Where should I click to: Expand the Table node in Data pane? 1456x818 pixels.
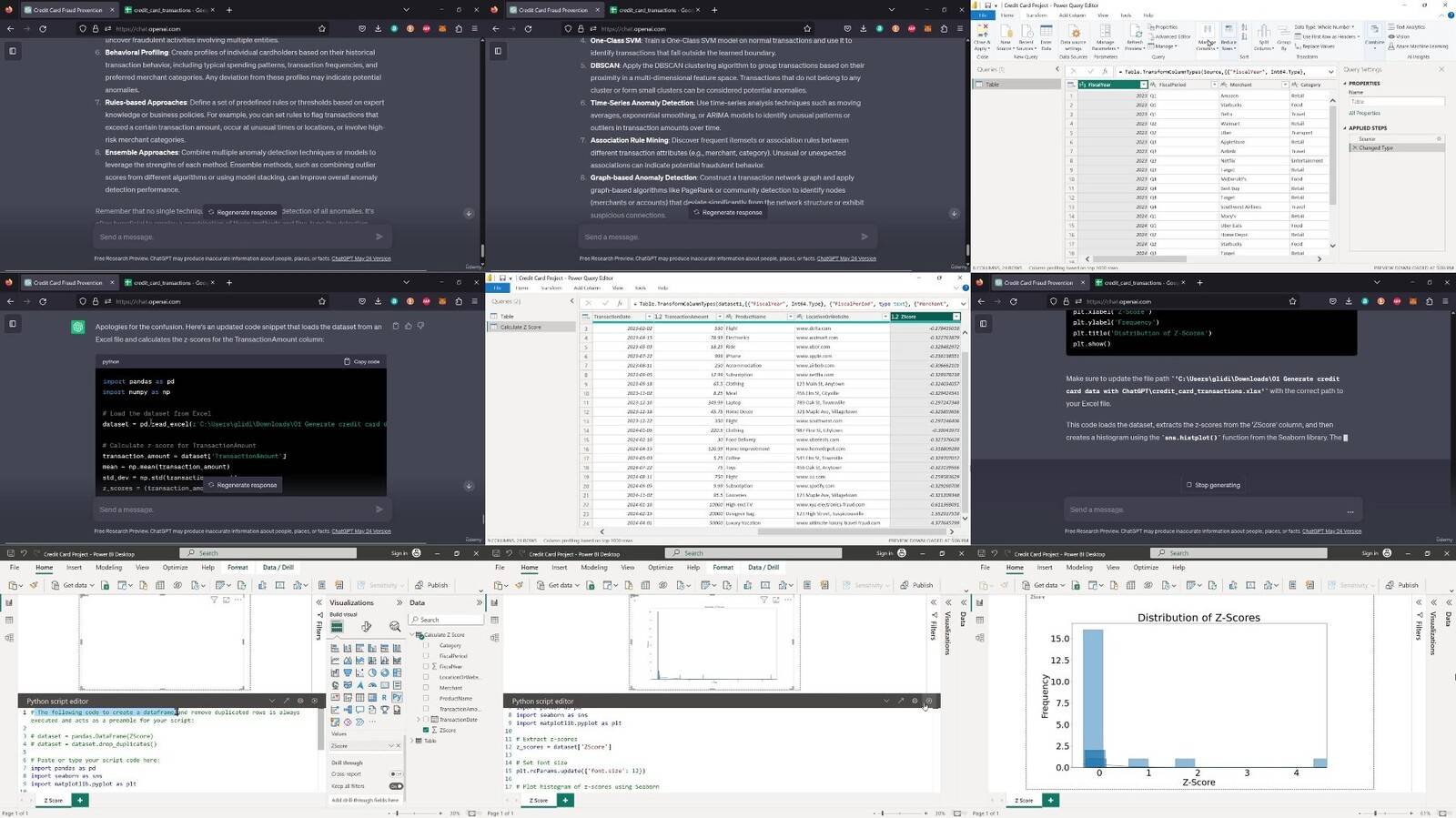point(412,741)
